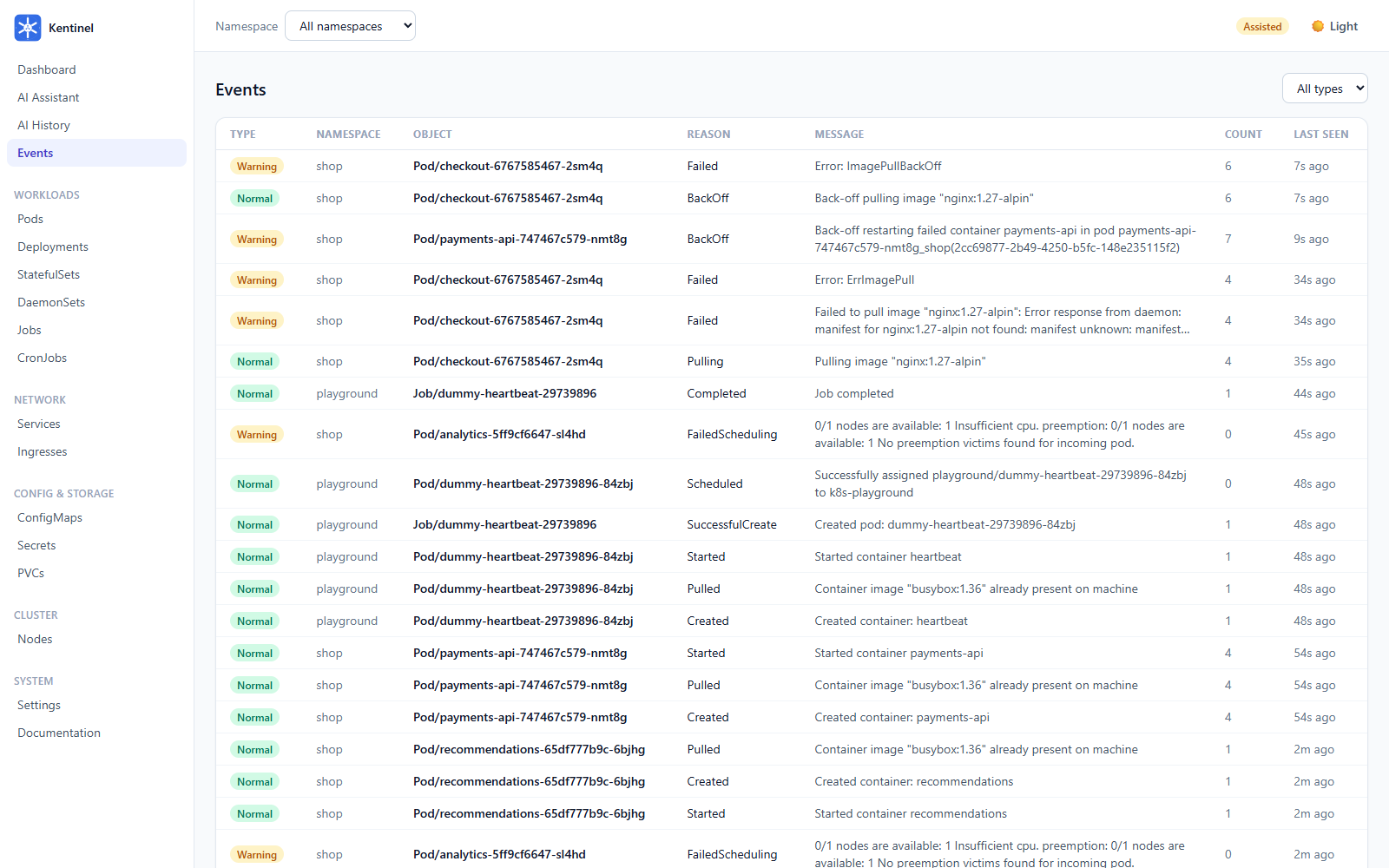Click the Warning badge on ImagePullBackOff row
Screen dimensions: 1389x868
257,166
